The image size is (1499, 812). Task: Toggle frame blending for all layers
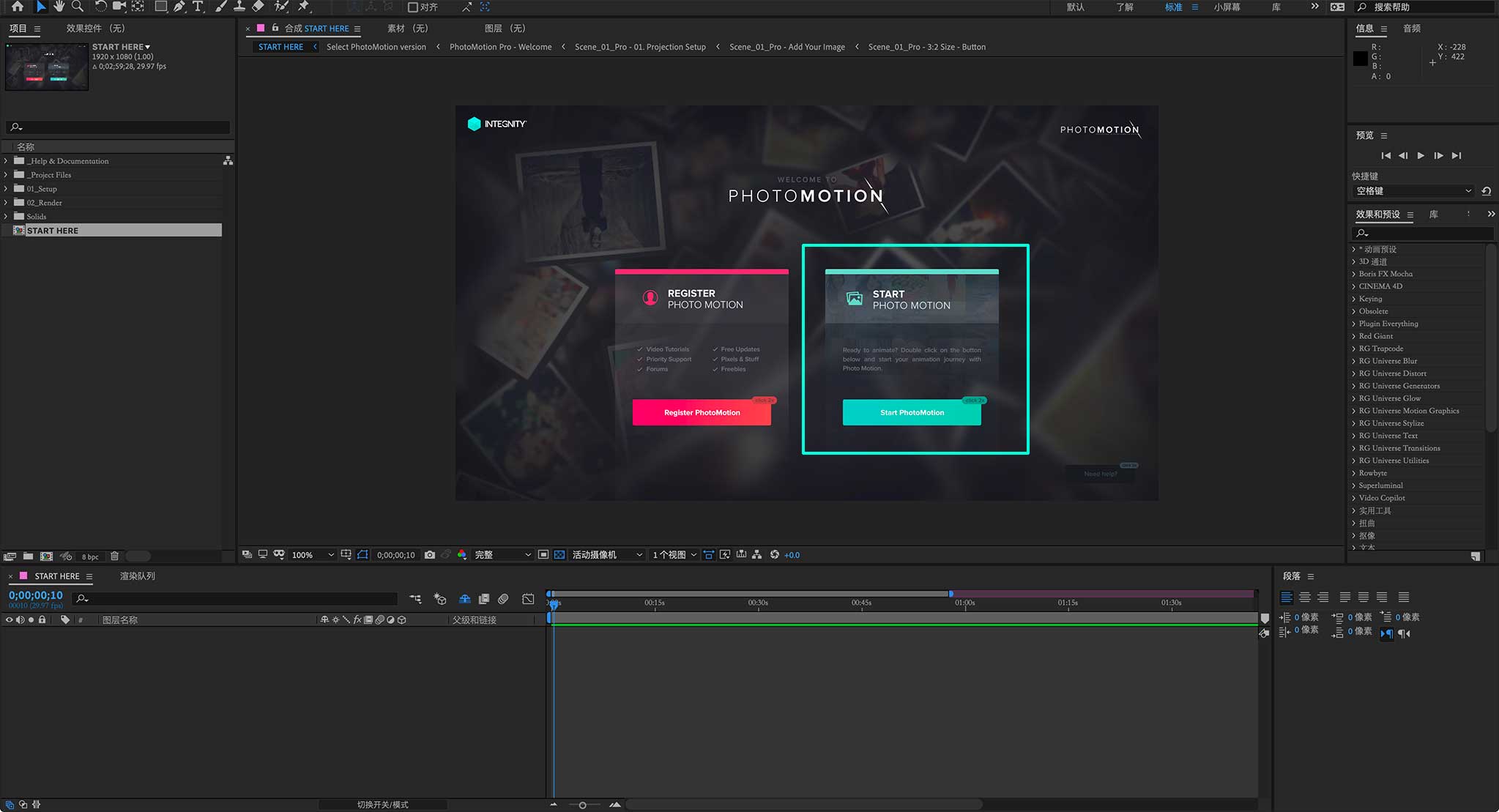[x=484, y=599]
